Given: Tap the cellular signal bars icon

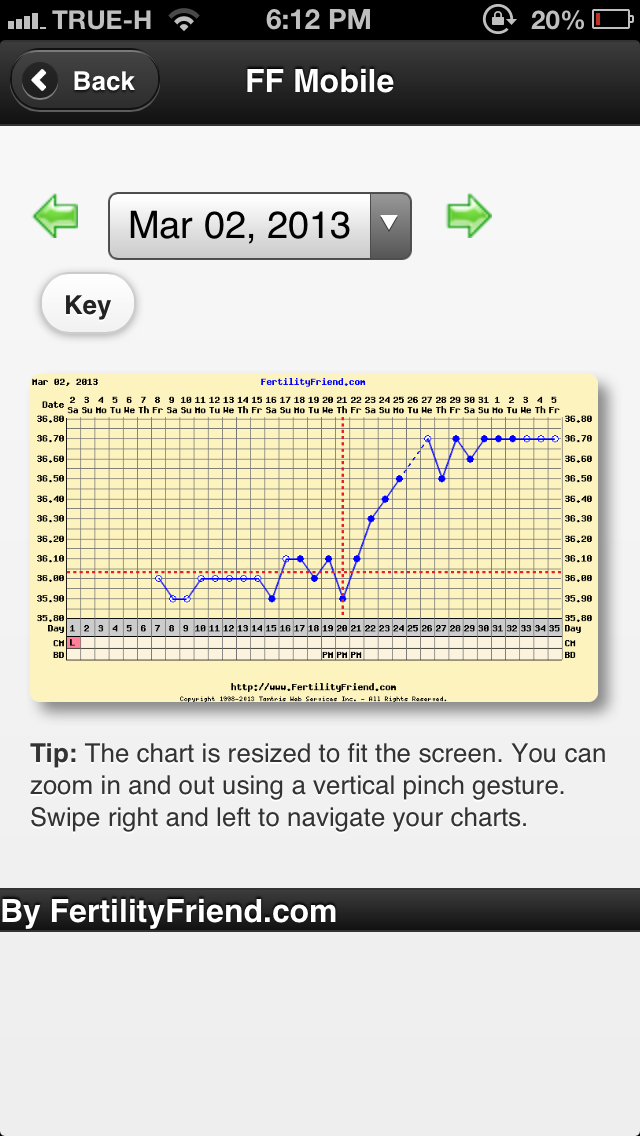Looking at the screenshot, I should click(x=24, y=19).
